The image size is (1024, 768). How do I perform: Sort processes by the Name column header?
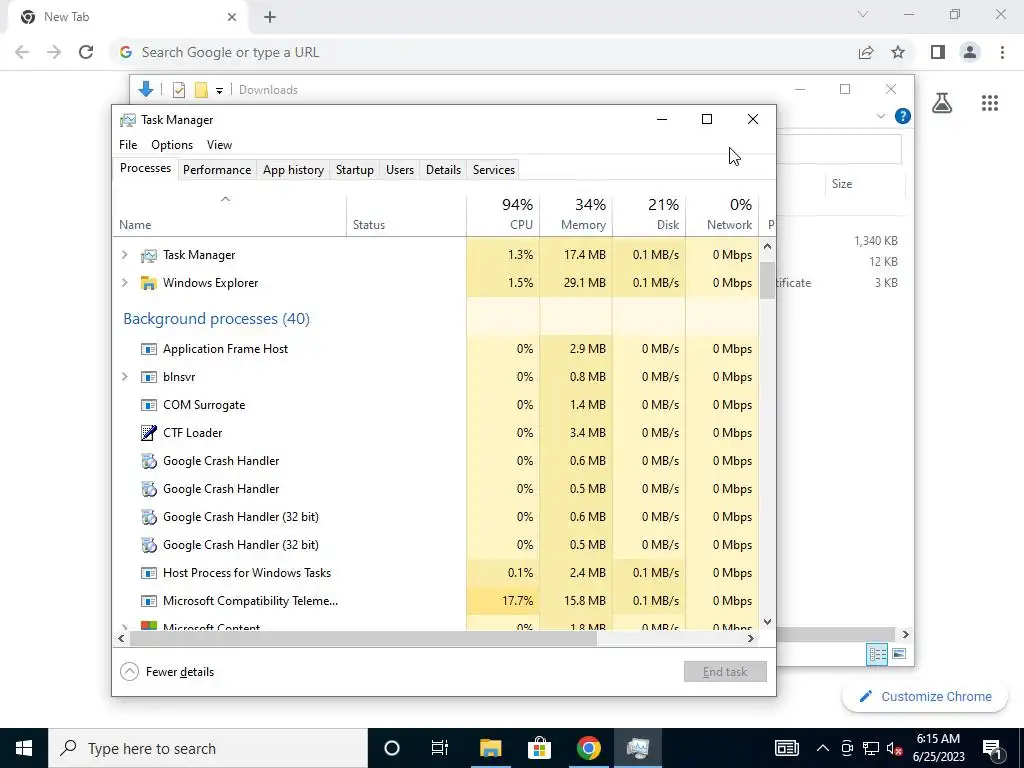pos(229,214)
